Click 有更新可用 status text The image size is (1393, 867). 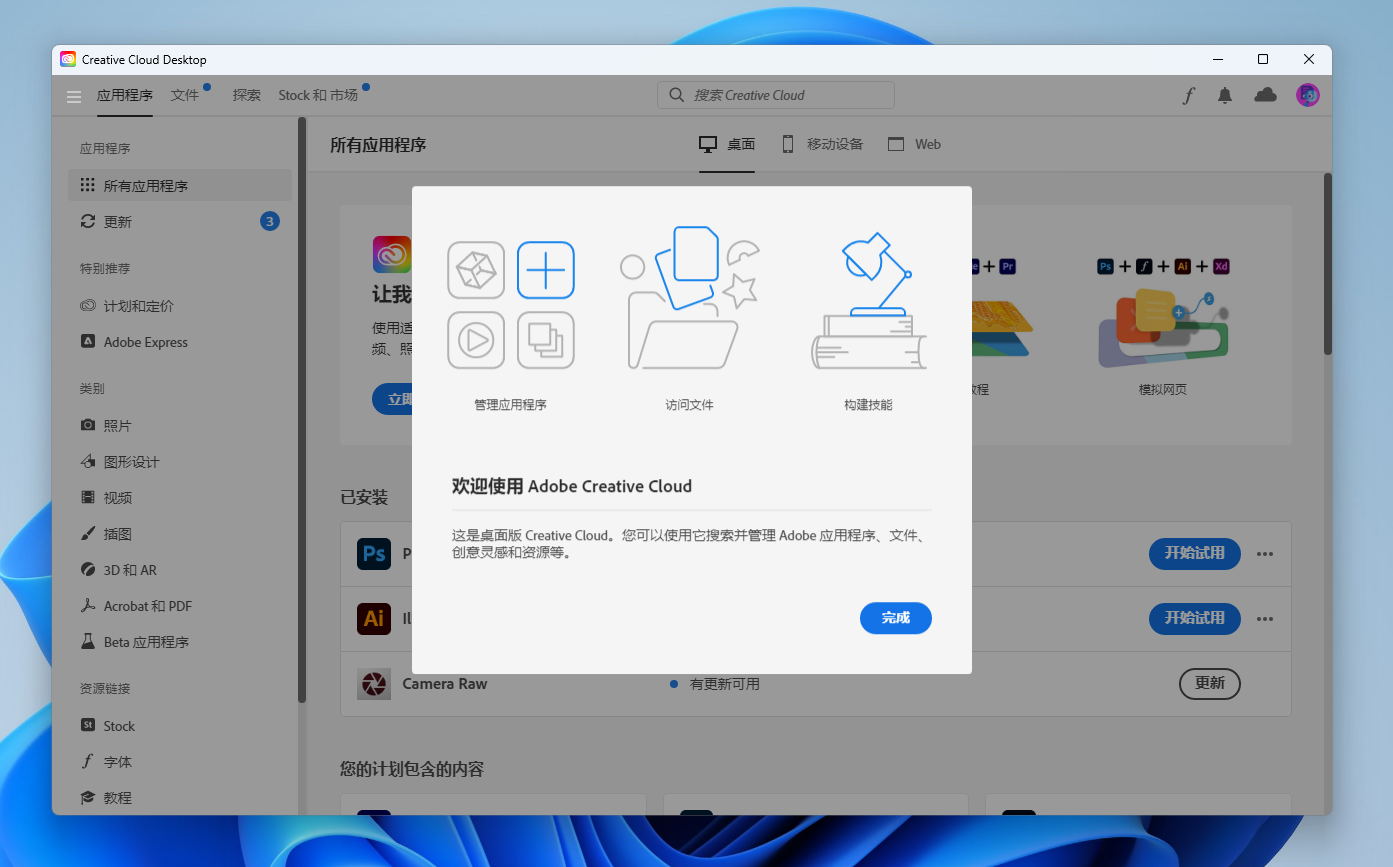coord(725,684)
